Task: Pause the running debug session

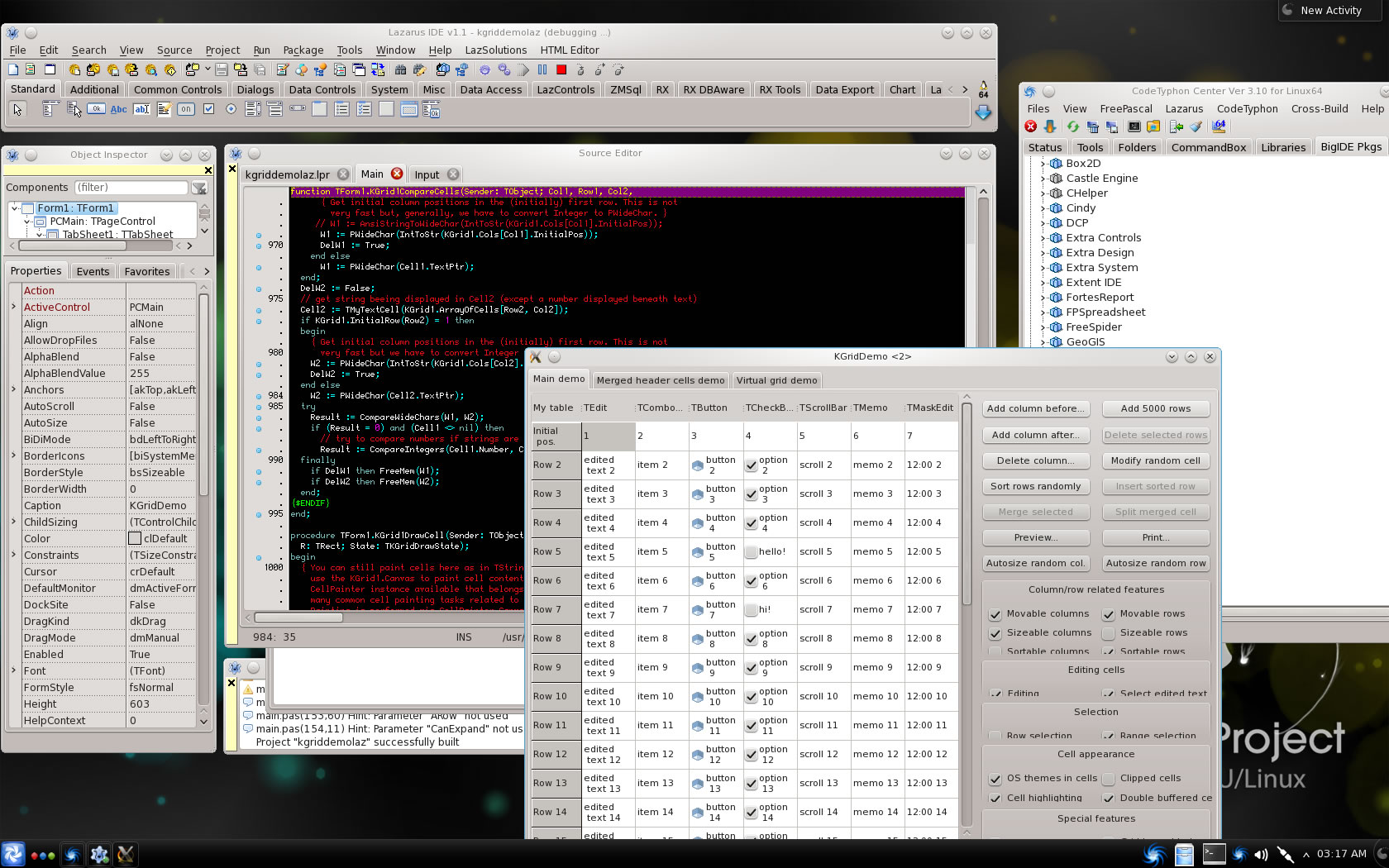Action: [x=542, y=69]
